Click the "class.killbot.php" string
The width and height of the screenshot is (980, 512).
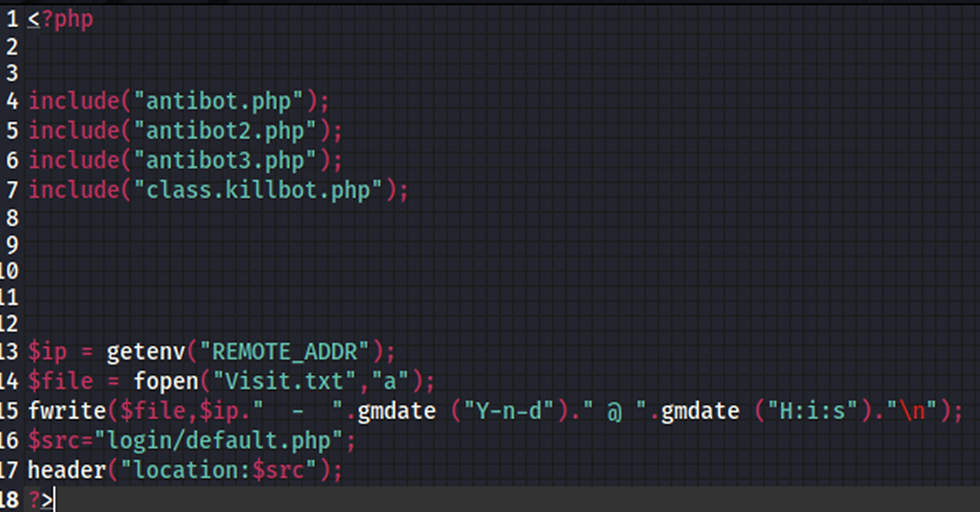pos(259,190)
